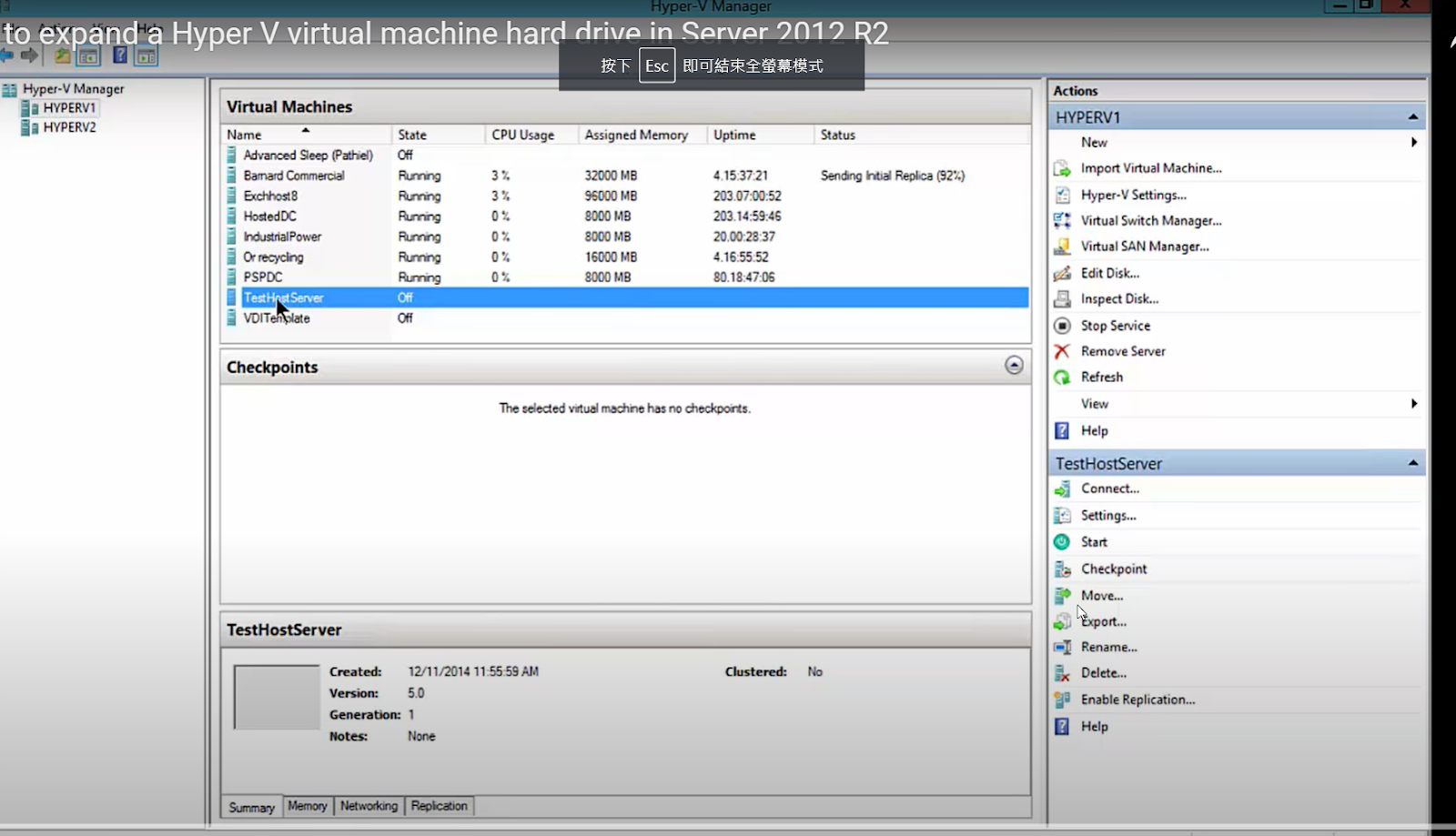
Task: Click the Inspect Disk icon
Action: [x=1062, y=298]
